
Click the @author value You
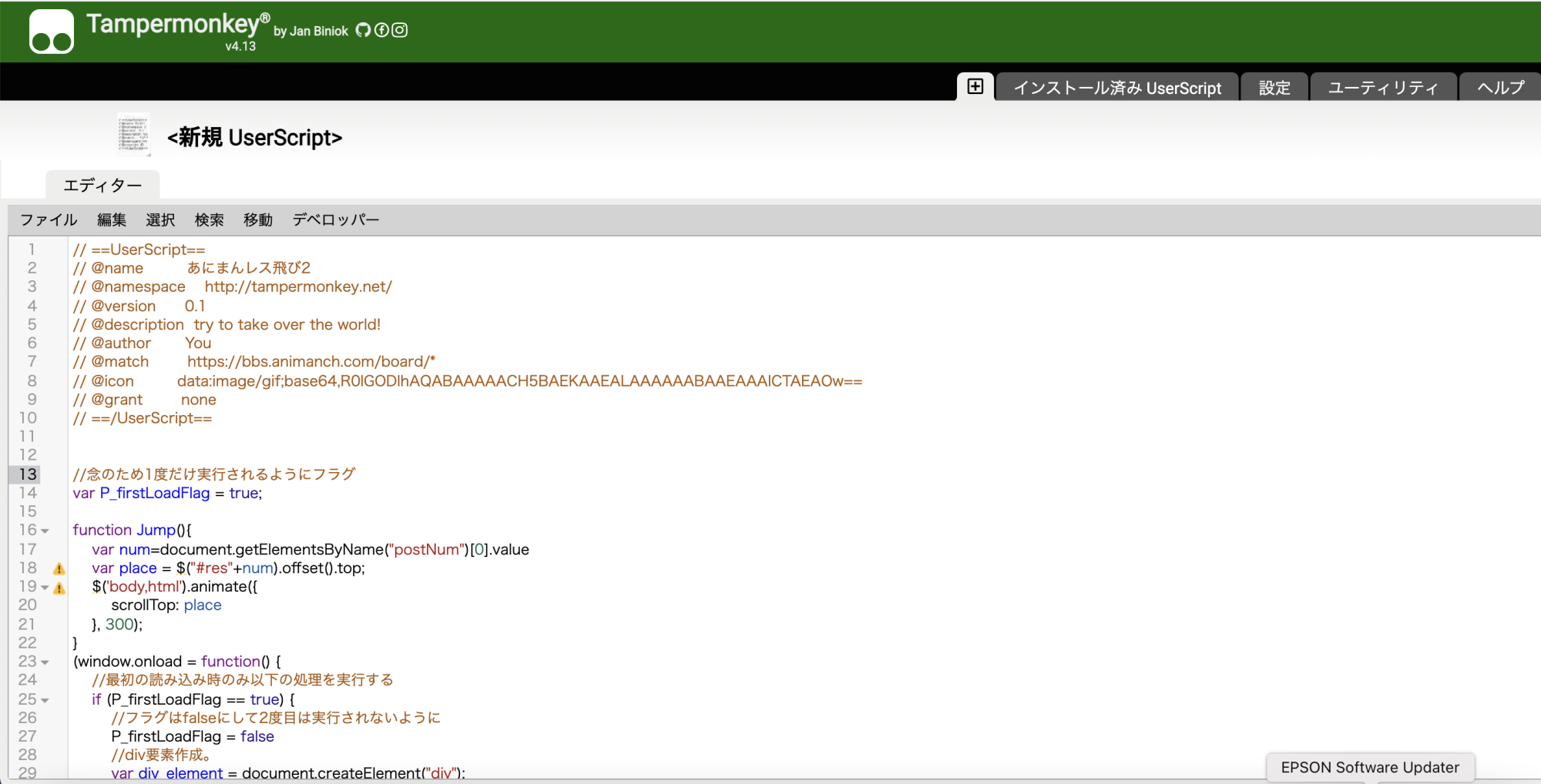[x=198, y=343]
